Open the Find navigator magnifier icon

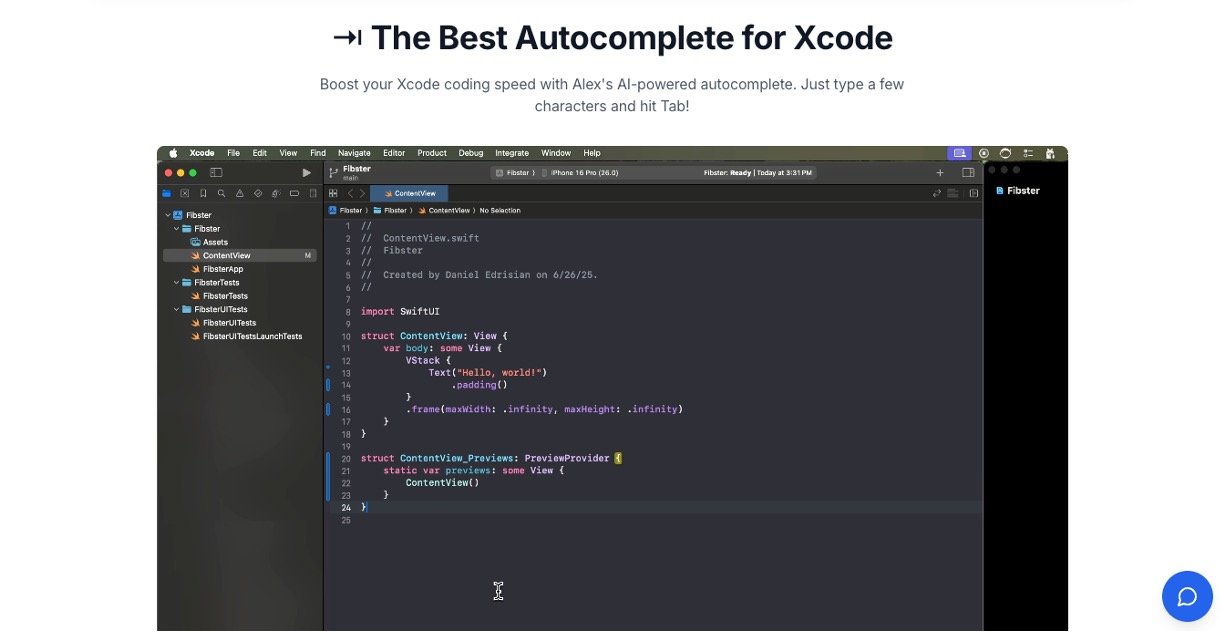(221, 193)
